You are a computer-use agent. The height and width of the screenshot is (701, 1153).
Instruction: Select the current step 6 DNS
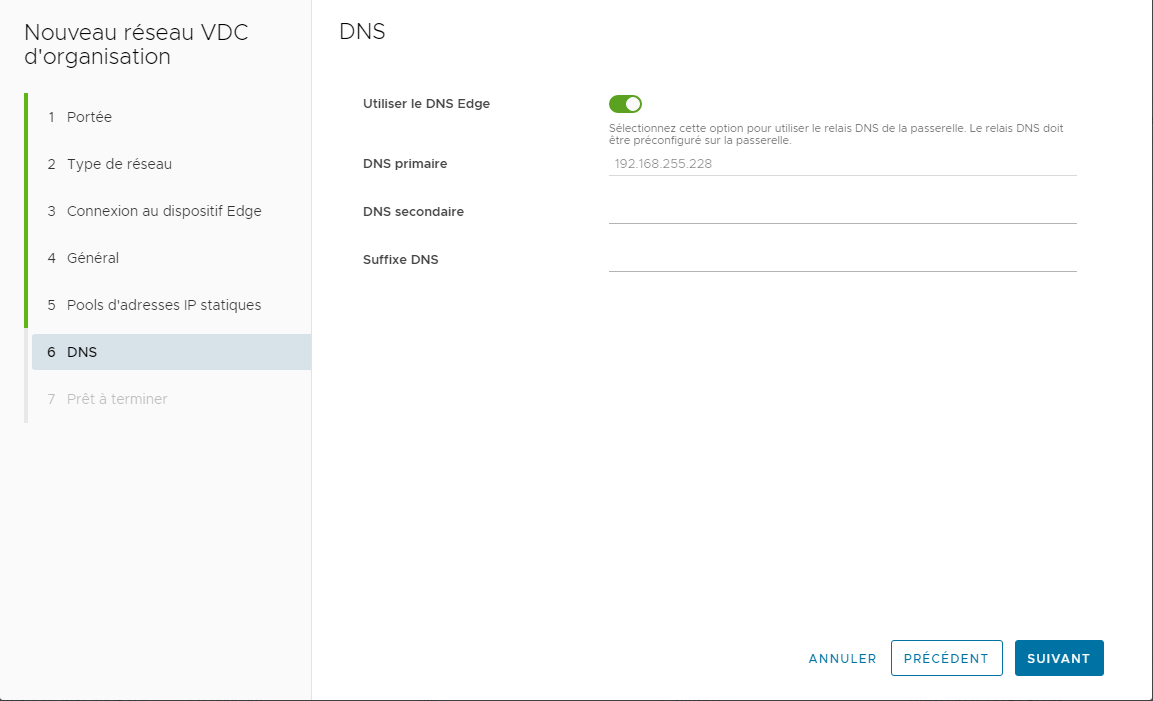pyautogui.click(x=171, y=352)
